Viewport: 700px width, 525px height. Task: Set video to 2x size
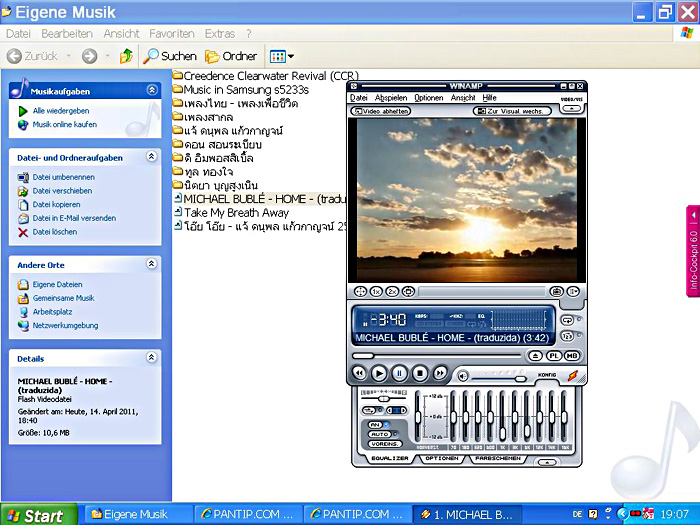click(392, 292)
